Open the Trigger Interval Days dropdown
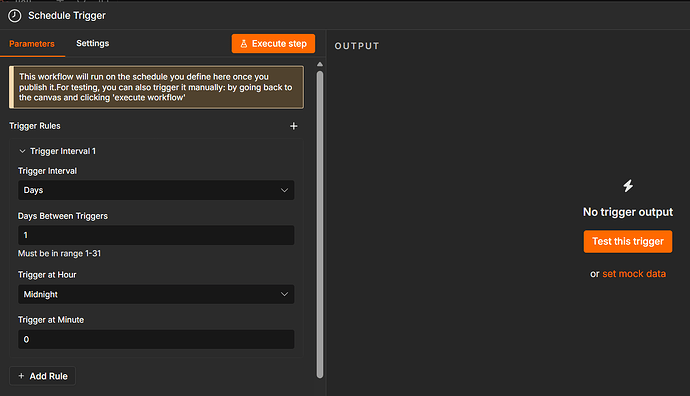This screenshot has height=396, width=690. pyautogui.click(x=156, y=190)
